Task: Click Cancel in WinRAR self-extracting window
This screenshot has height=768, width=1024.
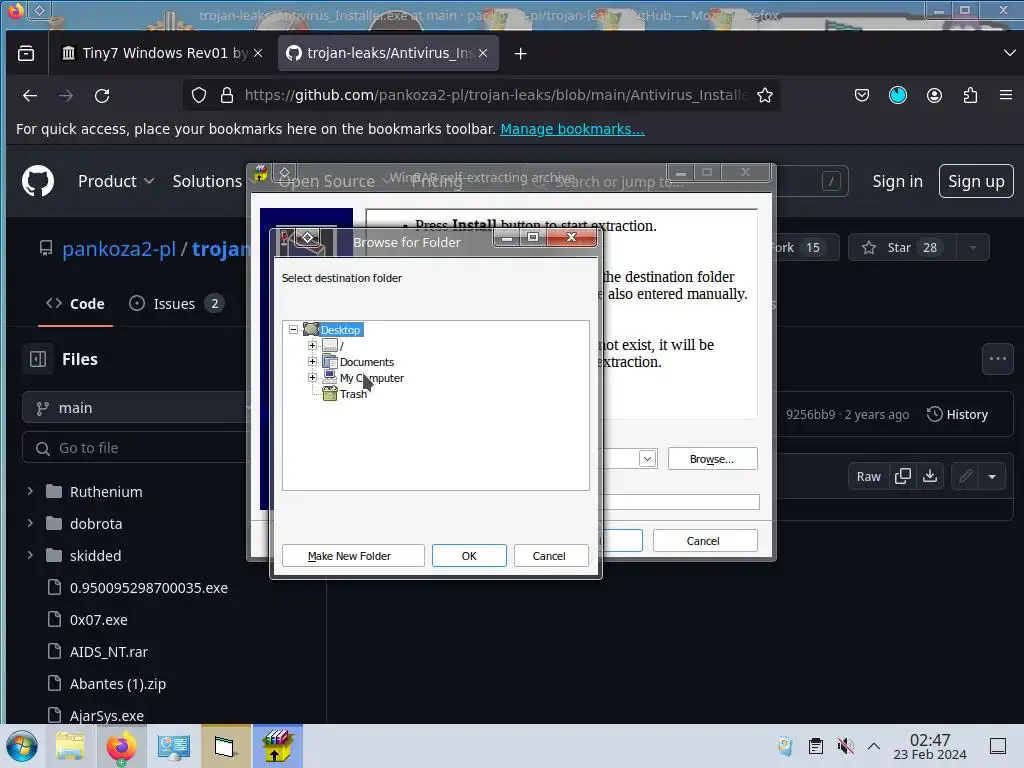Action: pyautogui.click(x=705, y=541)
